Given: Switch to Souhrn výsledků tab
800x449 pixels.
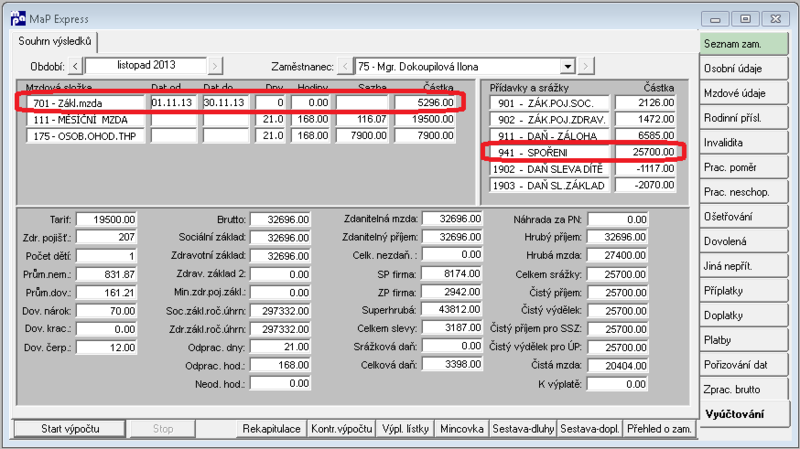Looking at the screenshot, I should (55, 41).
